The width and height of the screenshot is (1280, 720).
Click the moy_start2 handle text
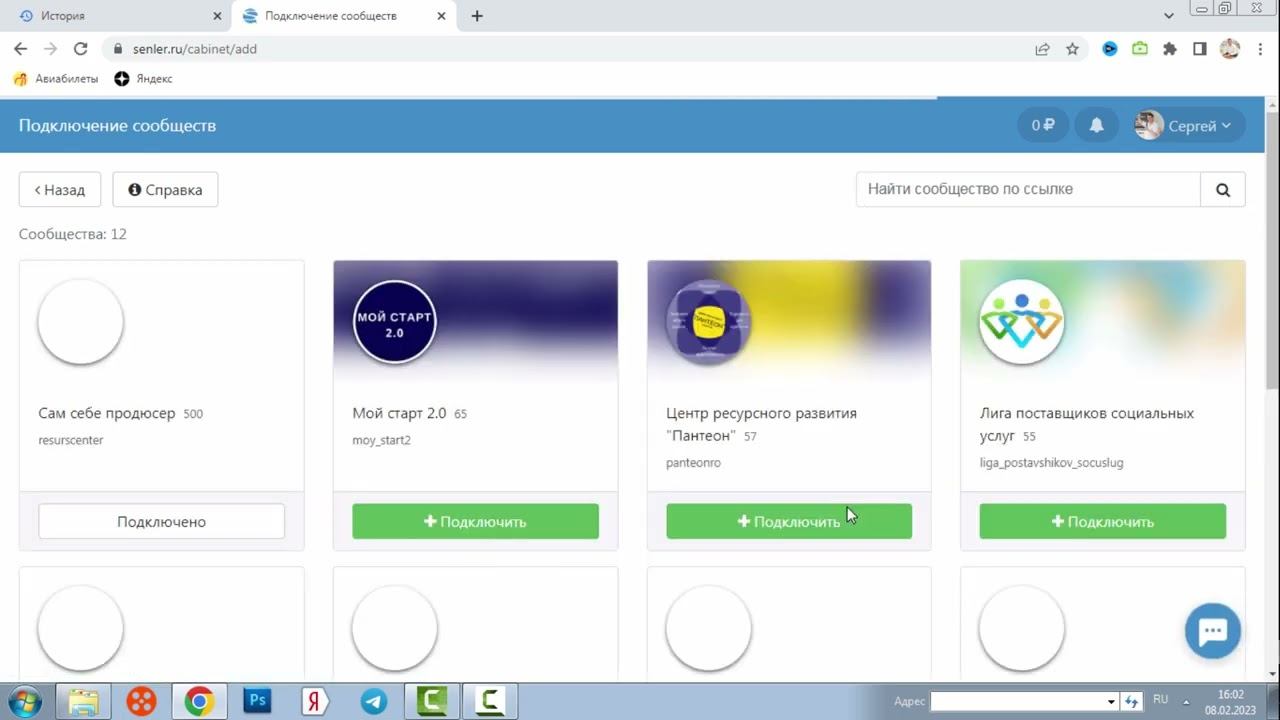coord(381,440)
